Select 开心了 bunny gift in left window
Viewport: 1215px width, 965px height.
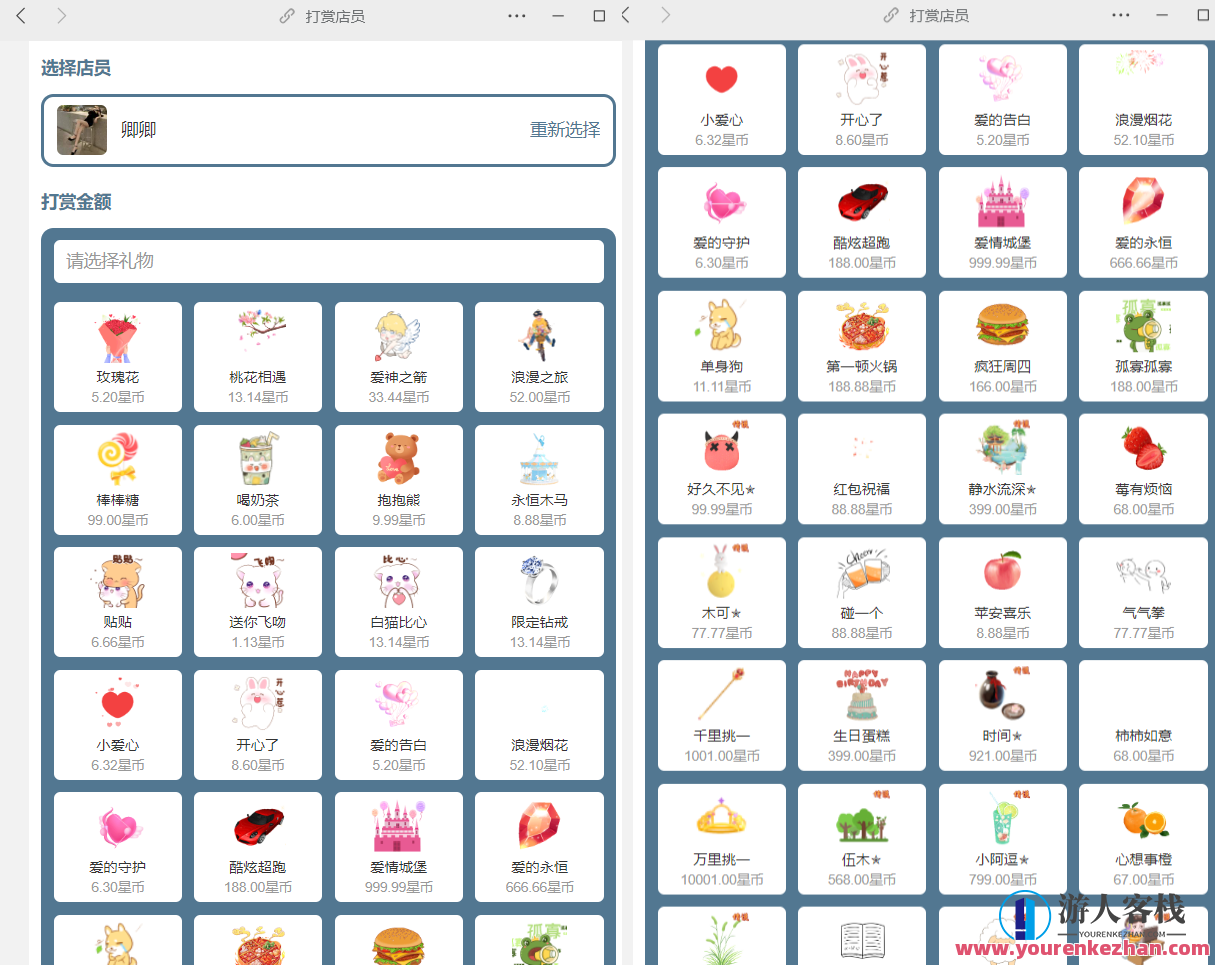258,725
